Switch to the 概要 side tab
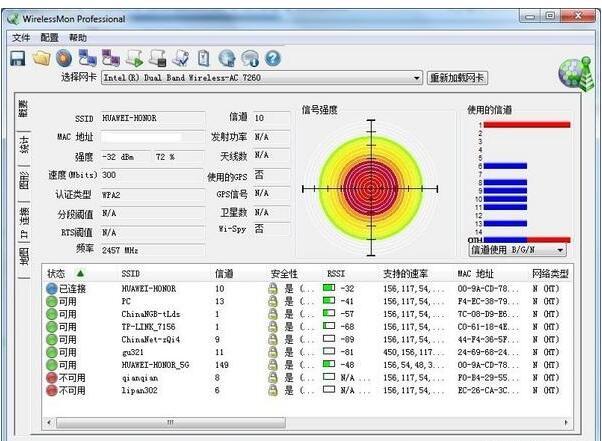 23,111
